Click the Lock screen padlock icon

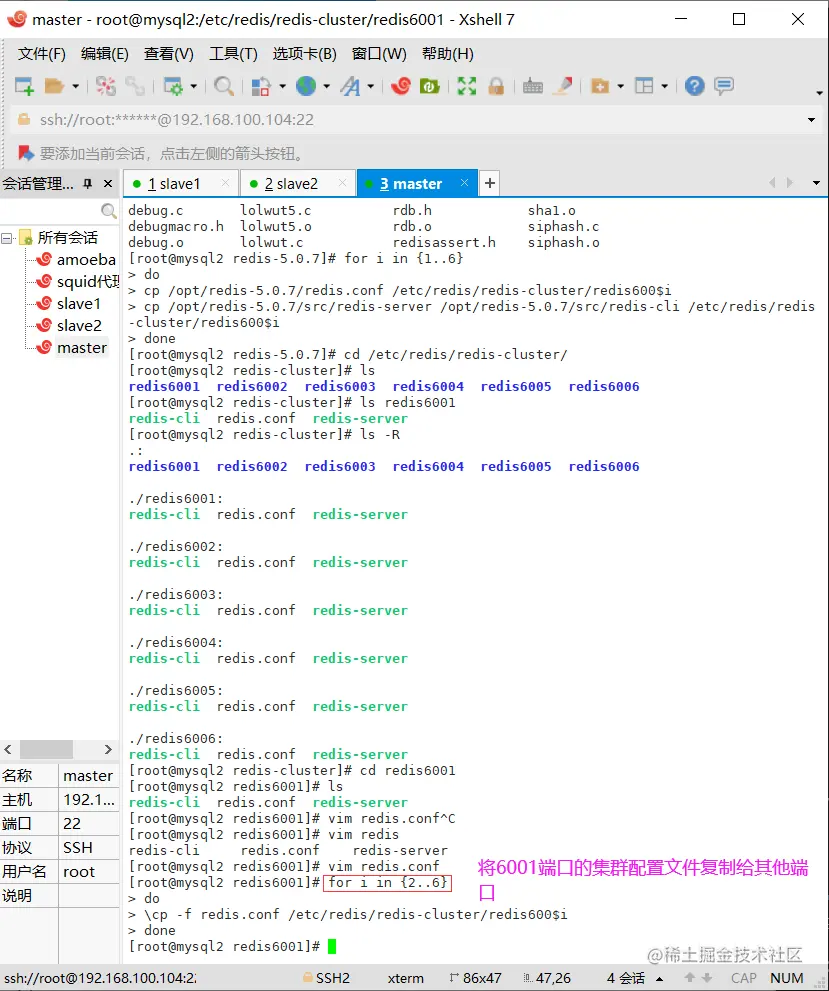point(496,86)
